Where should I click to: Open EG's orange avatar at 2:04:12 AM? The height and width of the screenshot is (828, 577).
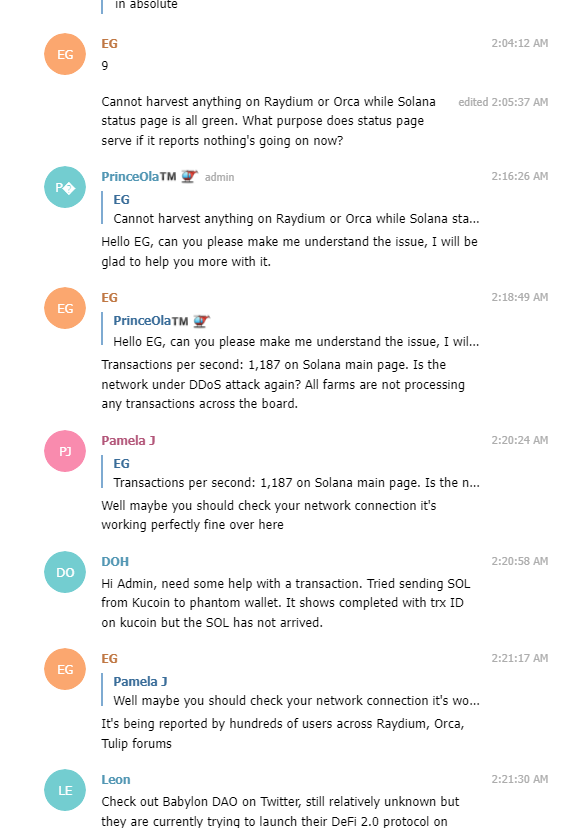(65, 54)
